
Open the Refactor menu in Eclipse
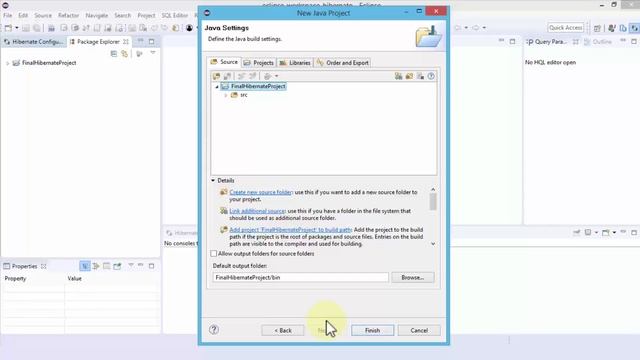[x=68, y=16]
